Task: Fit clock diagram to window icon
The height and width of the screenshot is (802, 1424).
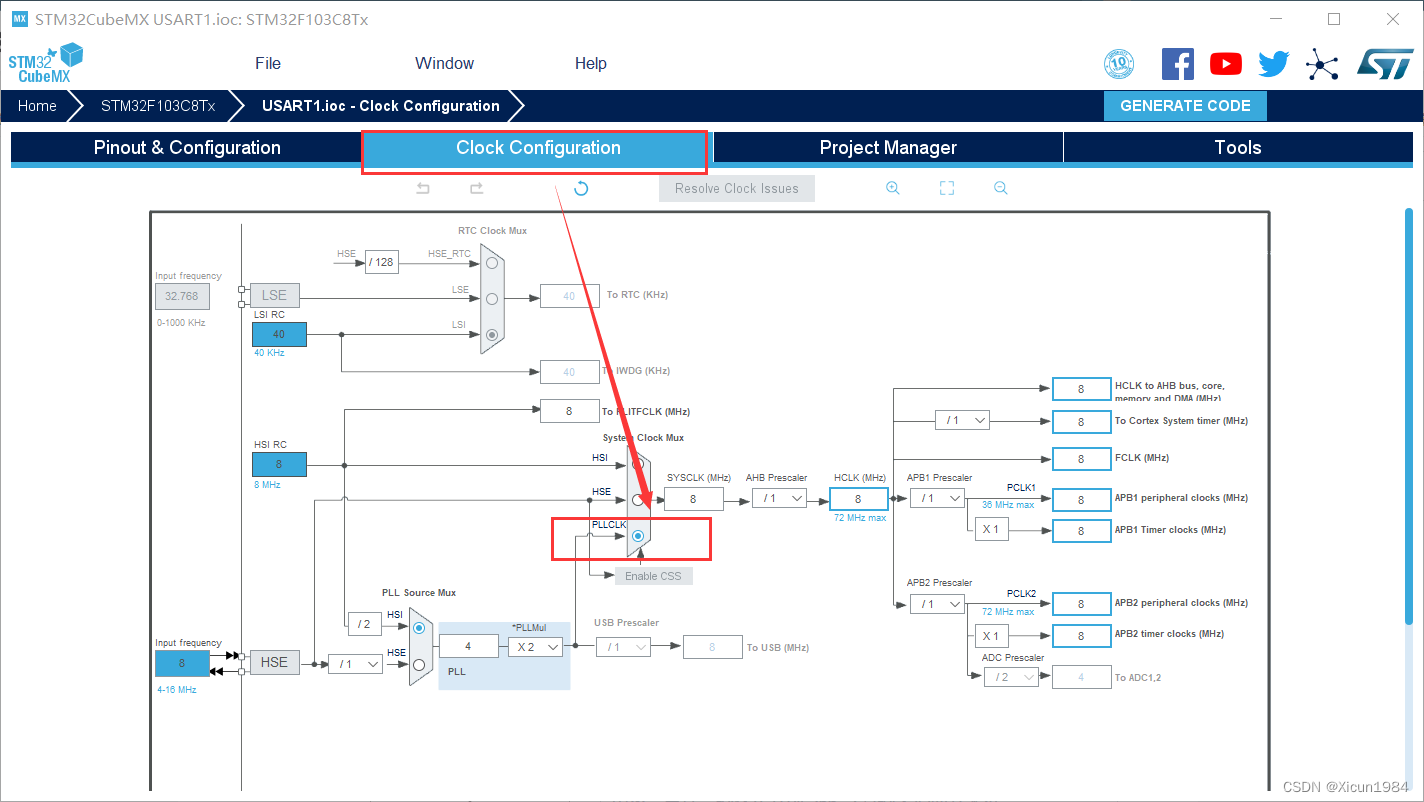Action: coord(947,188)
